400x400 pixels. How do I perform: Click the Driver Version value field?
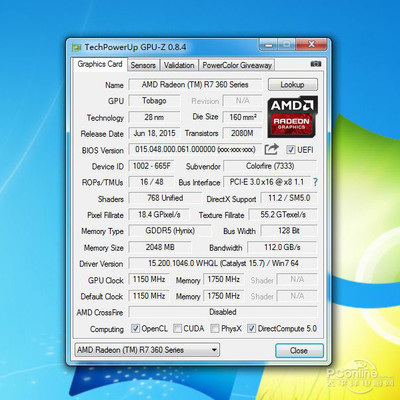223,263
